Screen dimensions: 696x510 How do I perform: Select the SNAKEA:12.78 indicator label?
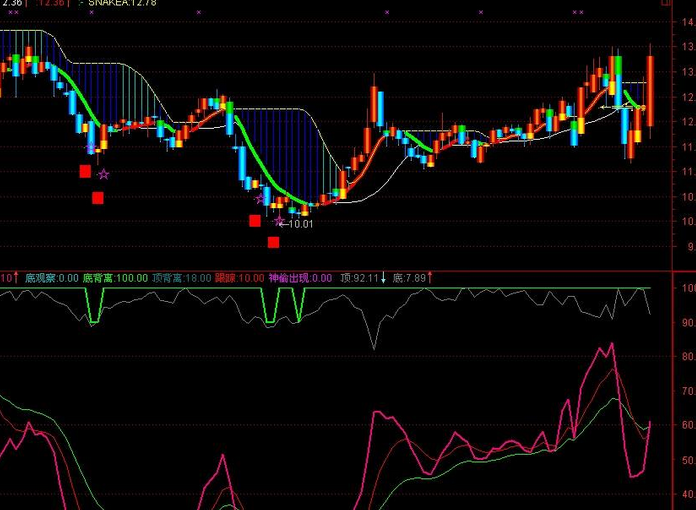click(x=123, y=3)
